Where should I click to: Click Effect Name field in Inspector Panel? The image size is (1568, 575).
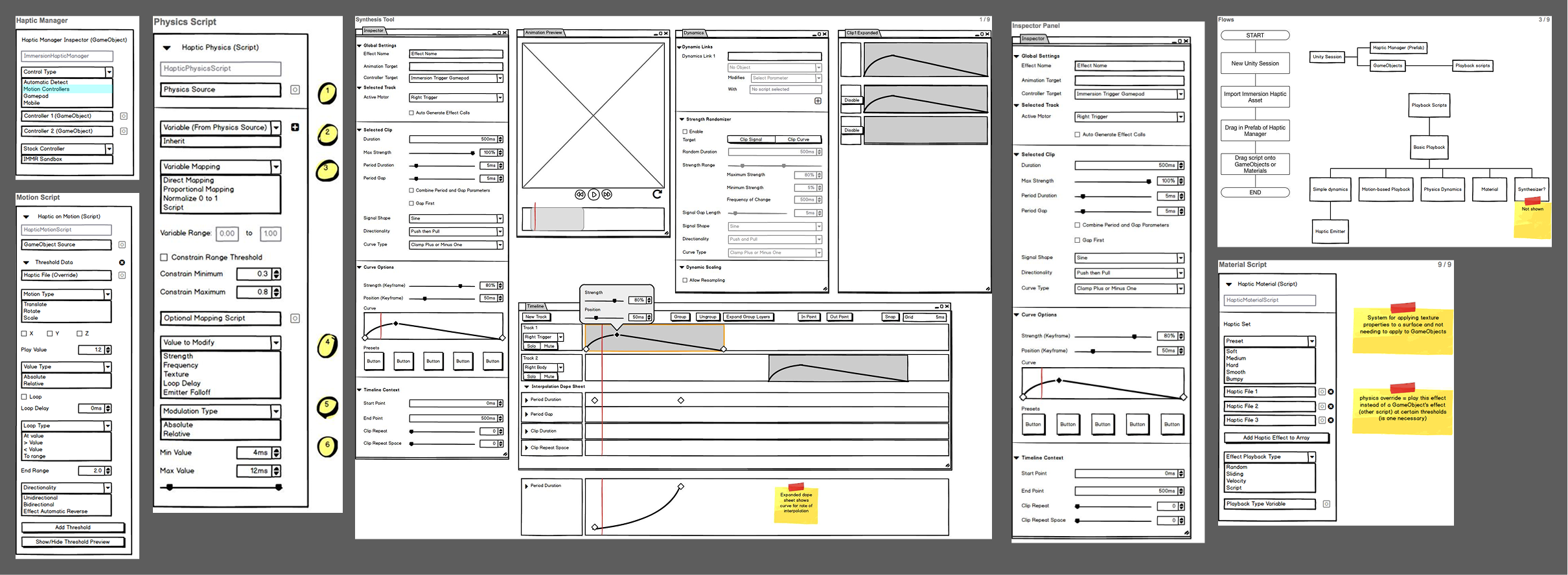(x=1129, y=66)
